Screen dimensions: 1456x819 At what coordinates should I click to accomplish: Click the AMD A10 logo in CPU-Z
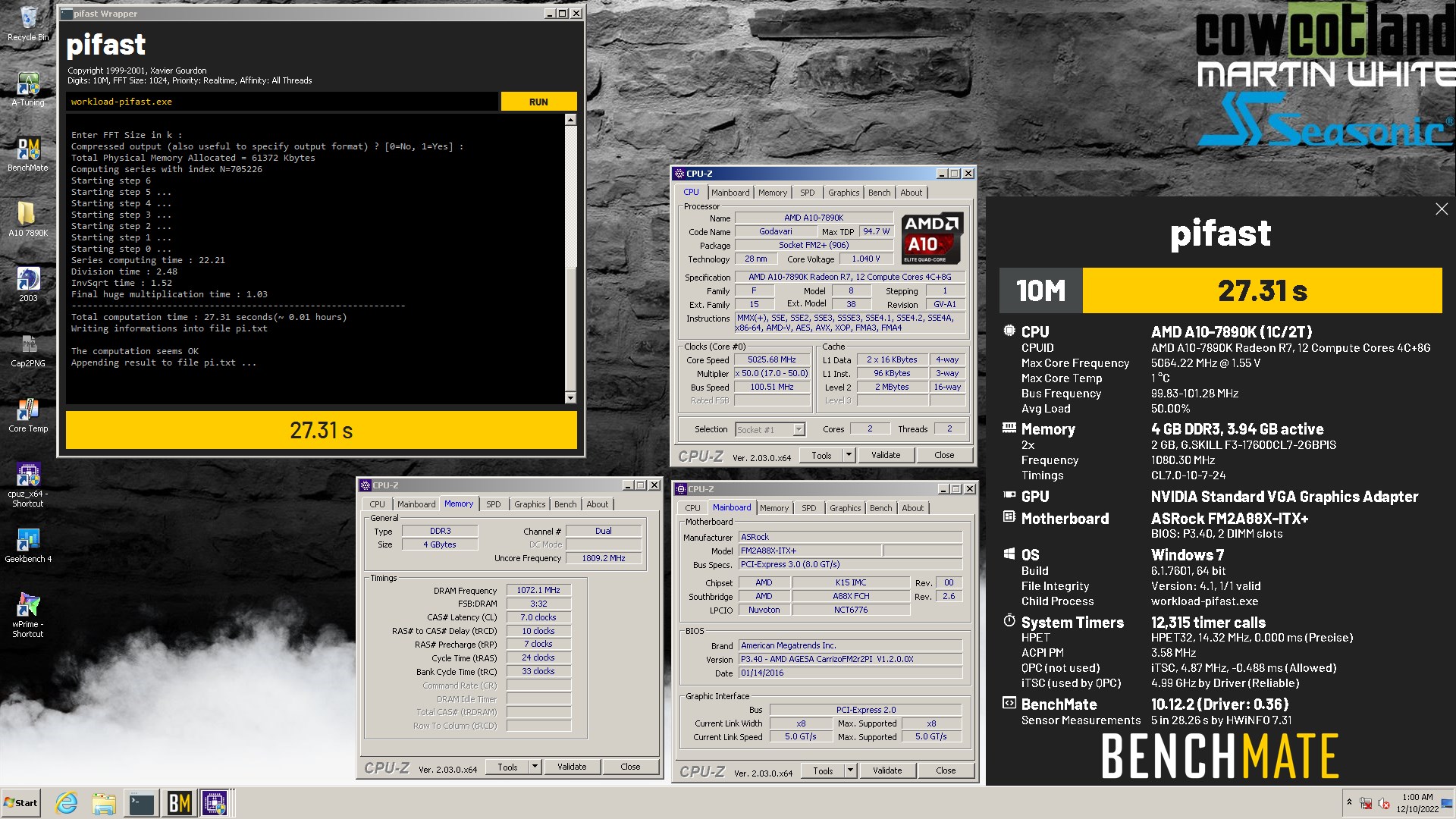(932, 238)
